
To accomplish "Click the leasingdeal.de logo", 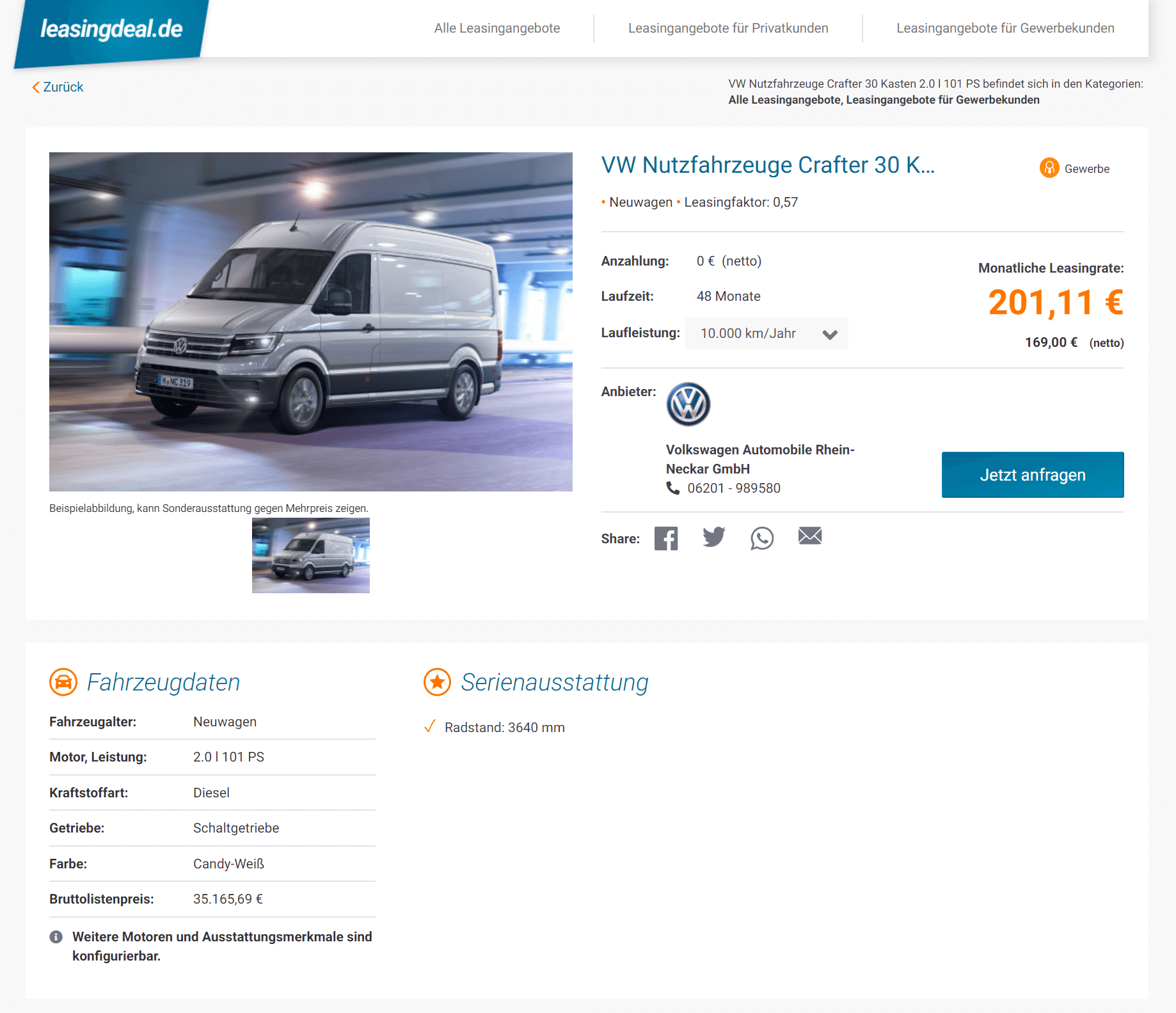I will (111, 30).
